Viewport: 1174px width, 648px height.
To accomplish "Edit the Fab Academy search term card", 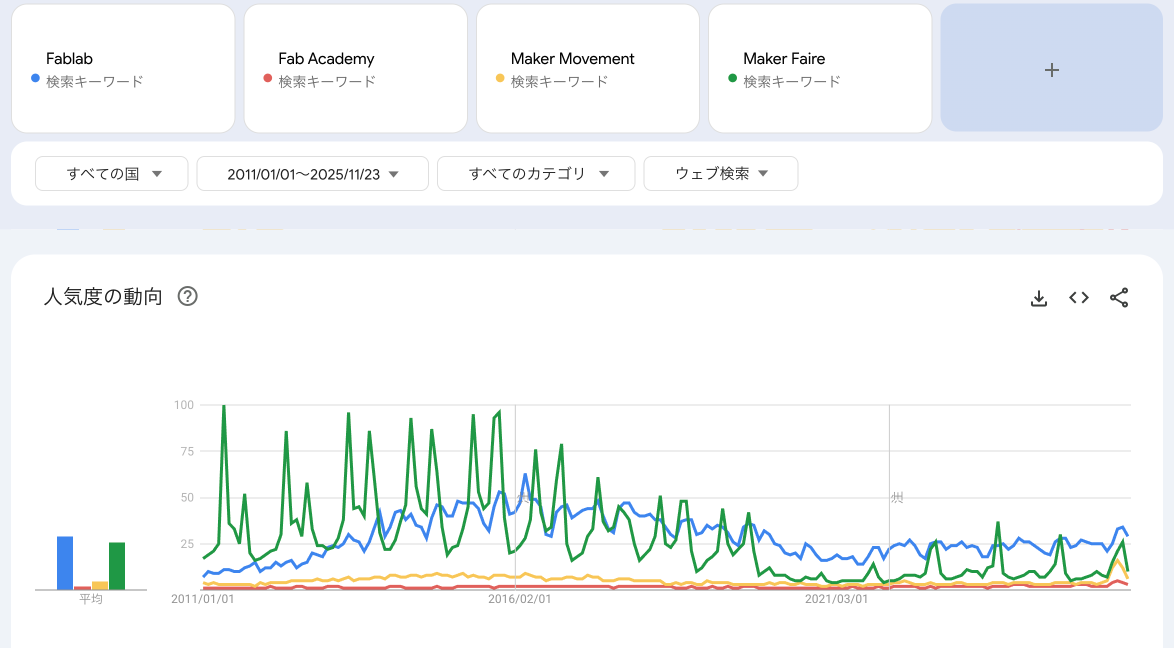I will tap(355, 68).
